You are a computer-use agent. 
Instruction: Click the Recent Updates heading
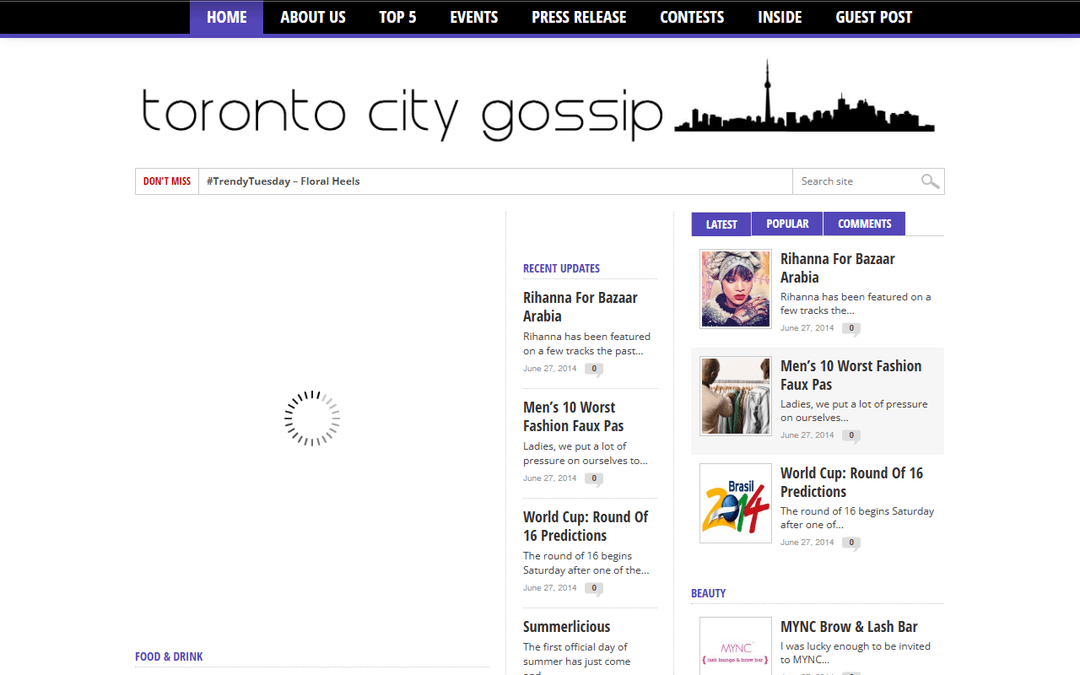[x=561, y=269]
